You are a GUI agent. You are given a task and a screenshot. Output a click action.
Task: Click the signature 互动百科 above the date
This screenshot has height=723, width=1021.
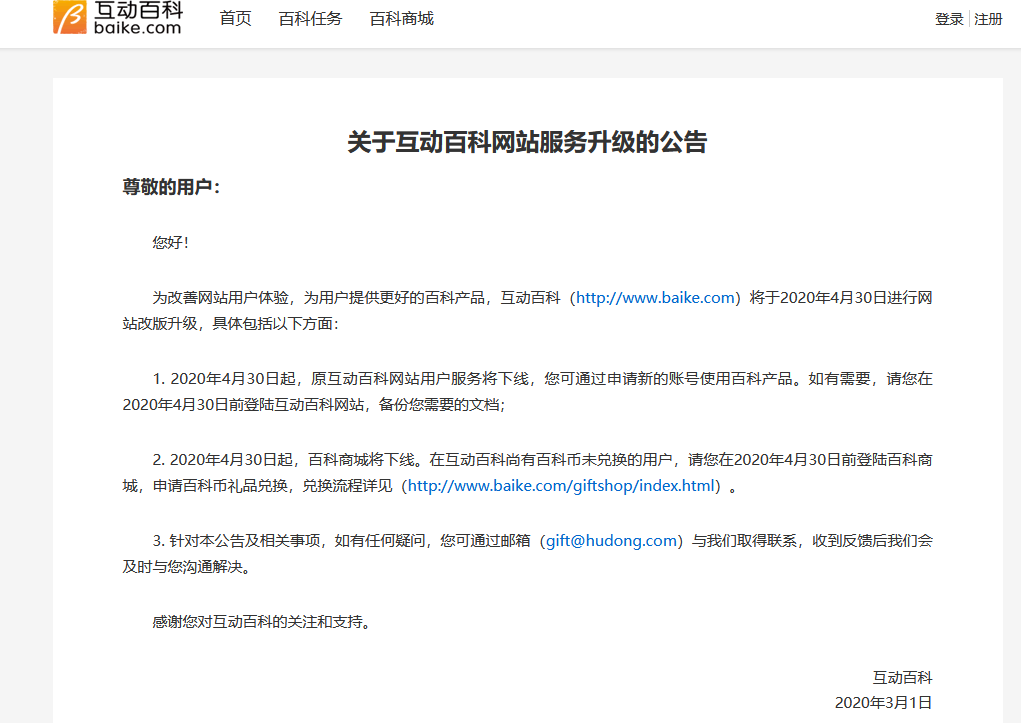coord(902,678)
